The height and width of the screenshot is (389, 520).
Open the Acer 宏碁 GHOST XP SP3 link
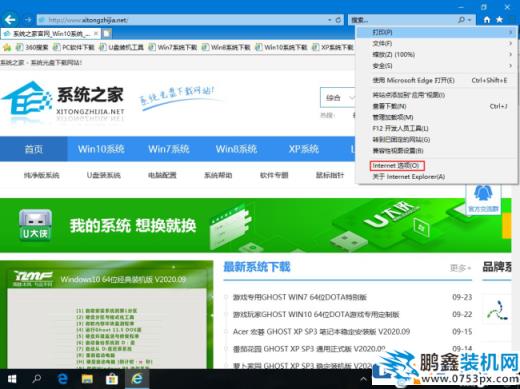tap(321, 332)
